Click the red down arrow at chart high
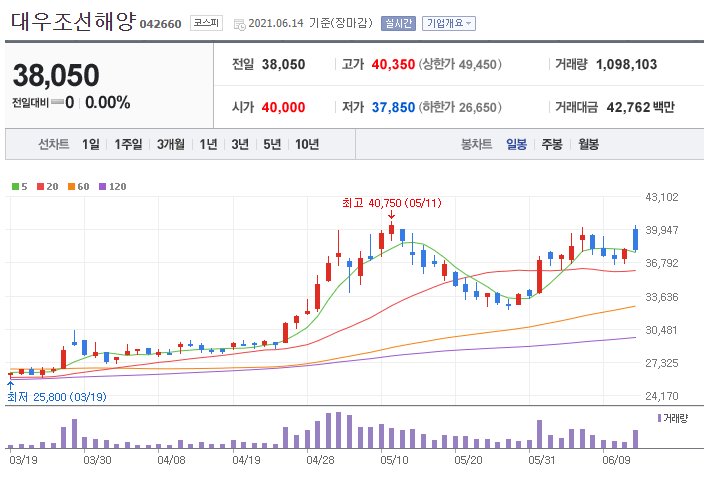This screenshot has width=704, height=489. (392, 215)
